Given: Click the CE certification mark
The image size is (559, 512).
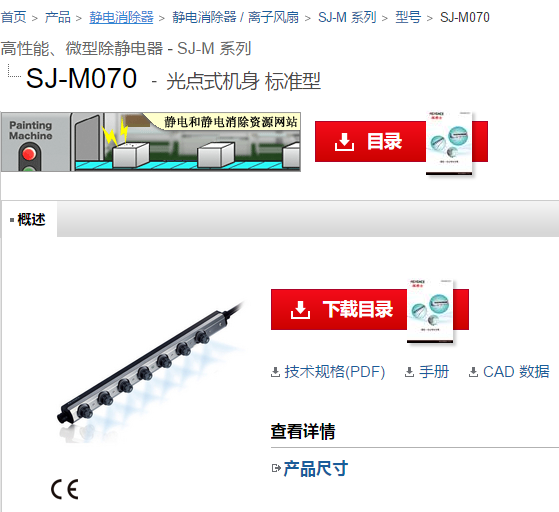Looking at the screenshot, I should 65,489.
